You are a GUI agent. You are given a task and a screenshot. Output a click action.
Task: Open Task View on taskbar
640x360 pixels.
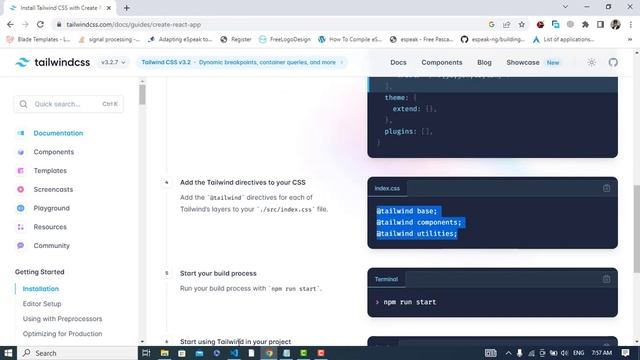146,353
